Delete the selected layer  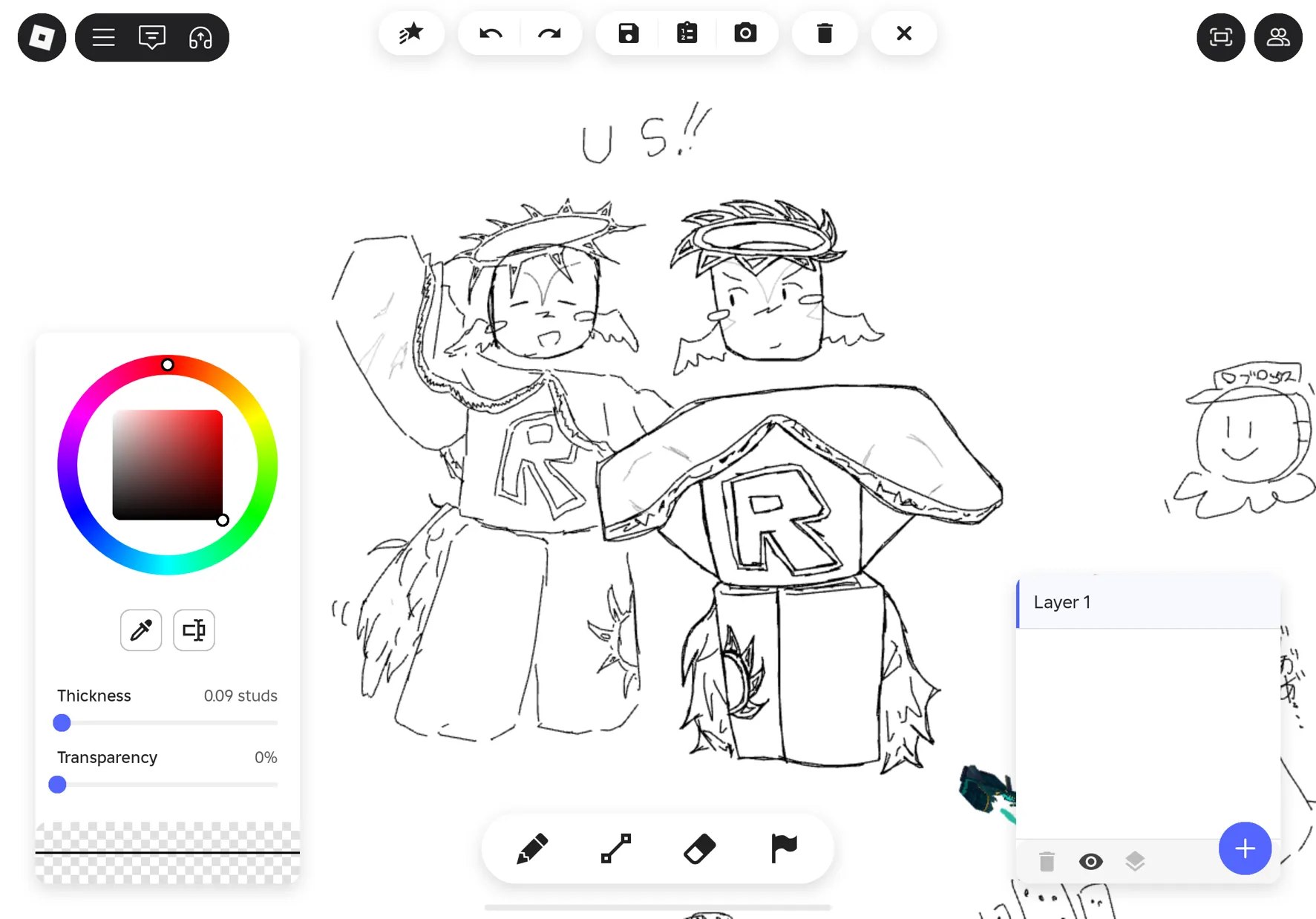pyautogui.click(x=1047, y=861)
